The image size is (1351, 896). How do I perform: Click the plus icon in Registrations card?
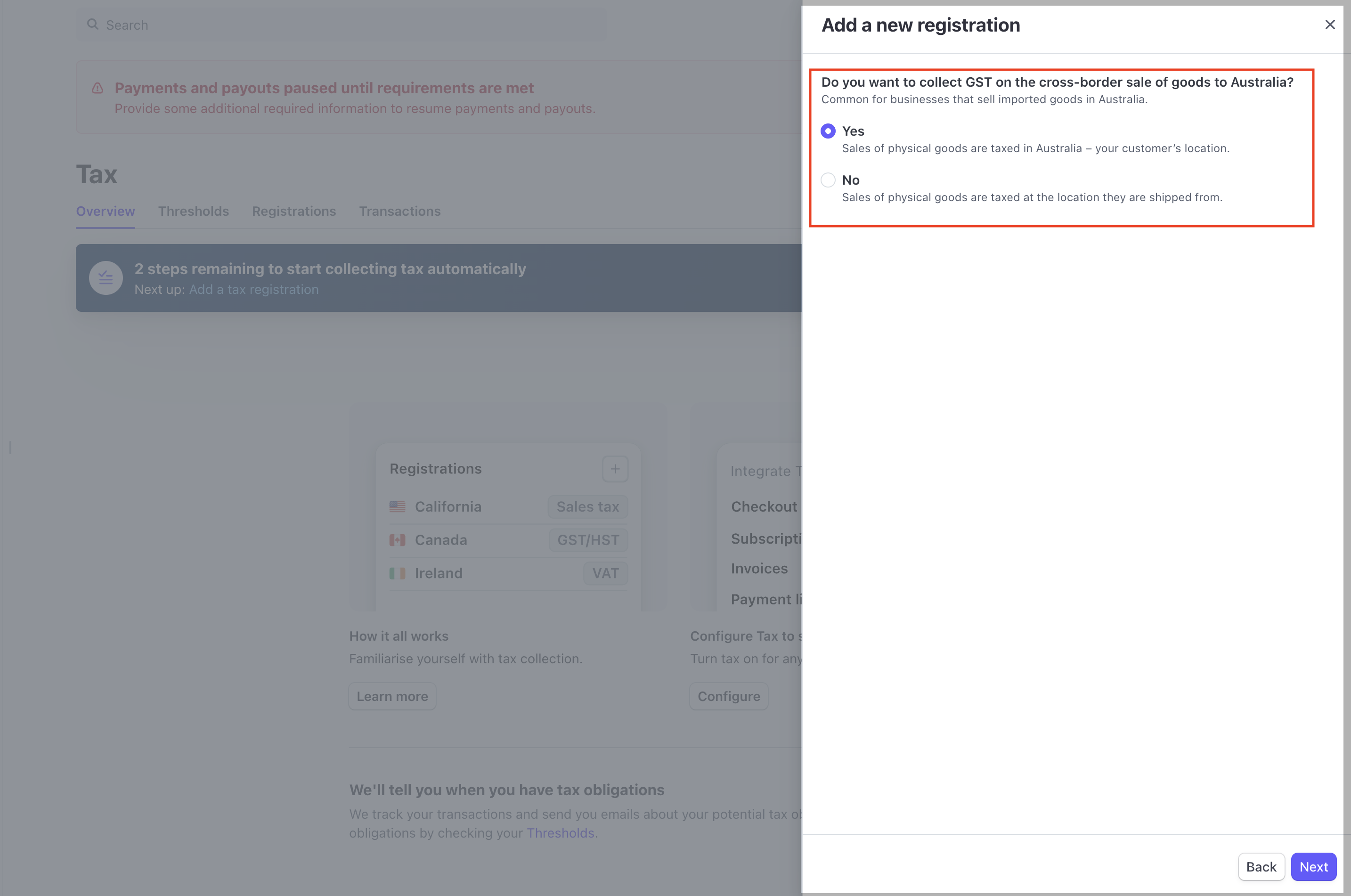click(x=615, y=469)
